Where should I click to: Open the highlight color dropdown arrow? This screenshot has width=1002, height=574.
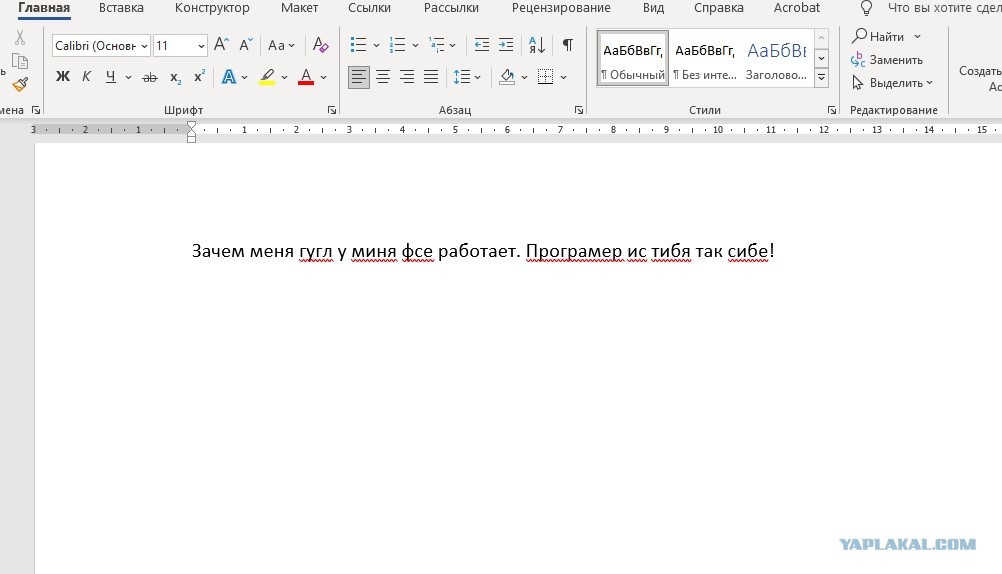(284, 77)
